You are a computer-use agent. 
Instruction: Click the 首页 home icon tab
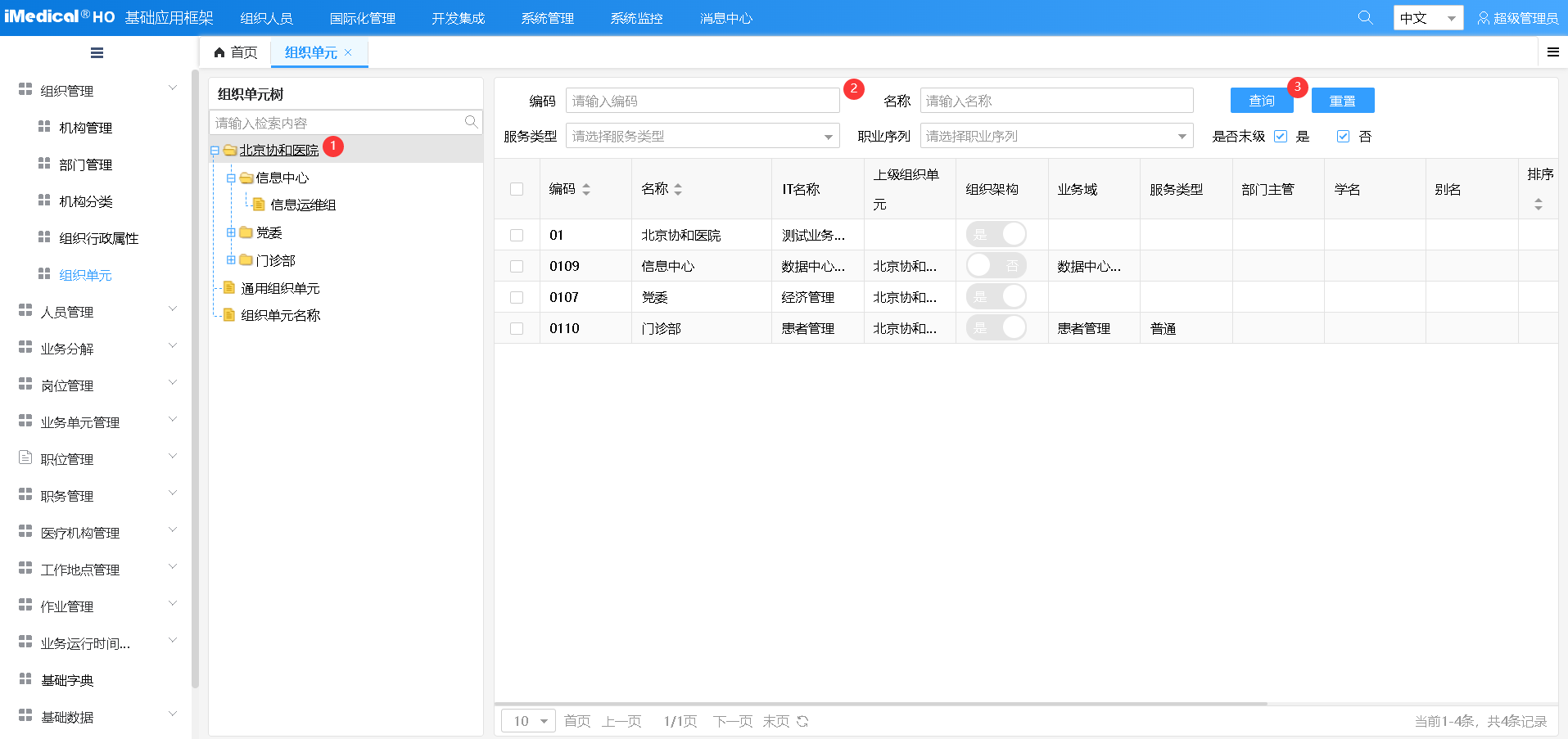coord(236,52)
